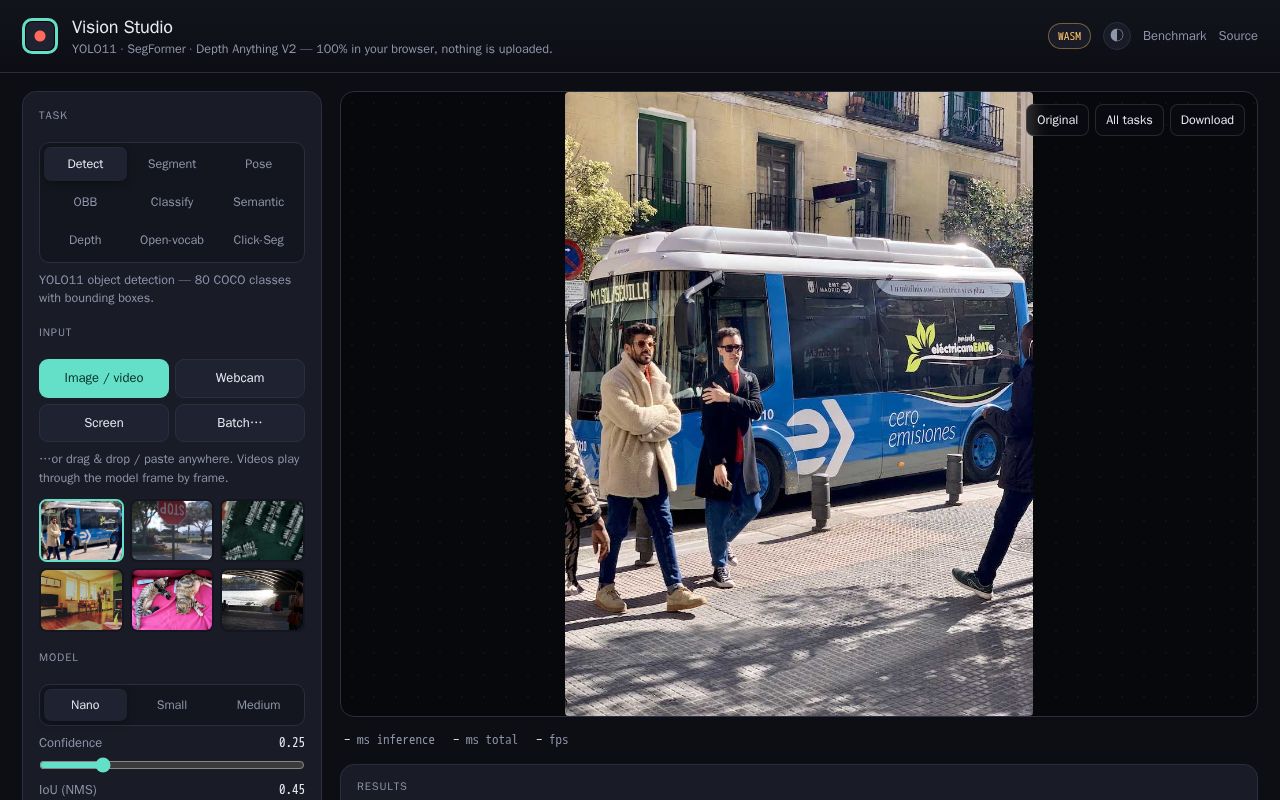Select the cats on pink sample thumbnail
This screenshot has height=800, width=1280.
click(x=172, y=600)
